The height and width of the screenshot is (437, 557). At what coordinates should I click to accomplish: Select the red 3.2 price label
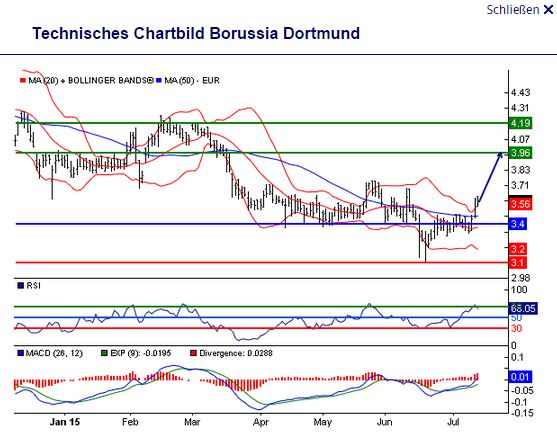(x=518, y=249)
